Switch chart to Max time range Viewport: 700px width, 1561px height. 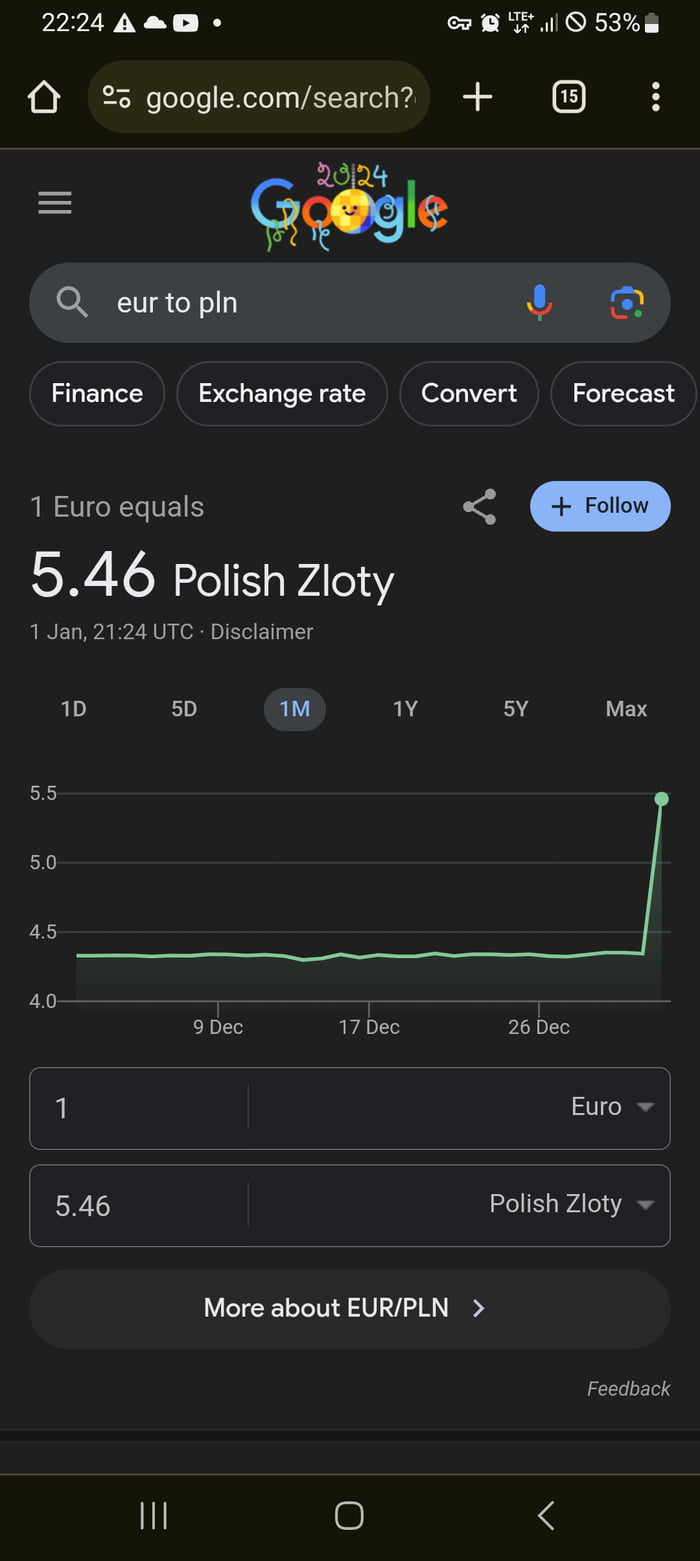[626, 709]
